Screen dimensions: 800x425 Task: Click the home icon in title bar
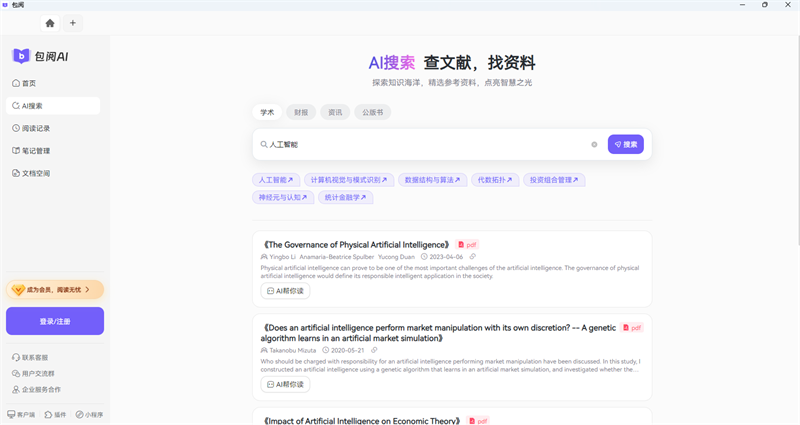tap(50, 23)
